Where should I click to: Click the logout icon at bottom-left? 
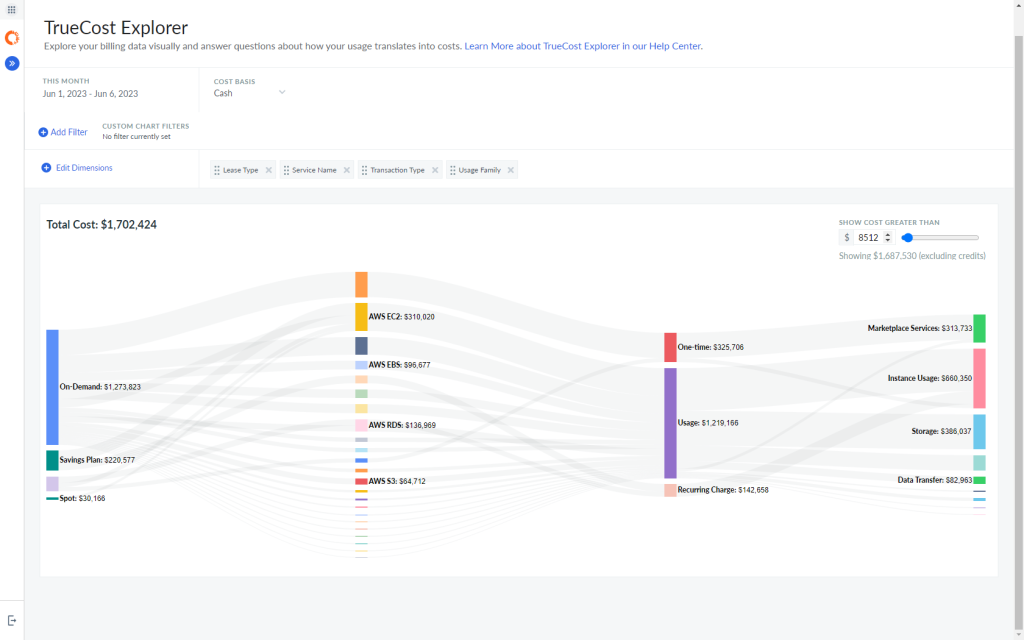(11, 620)
